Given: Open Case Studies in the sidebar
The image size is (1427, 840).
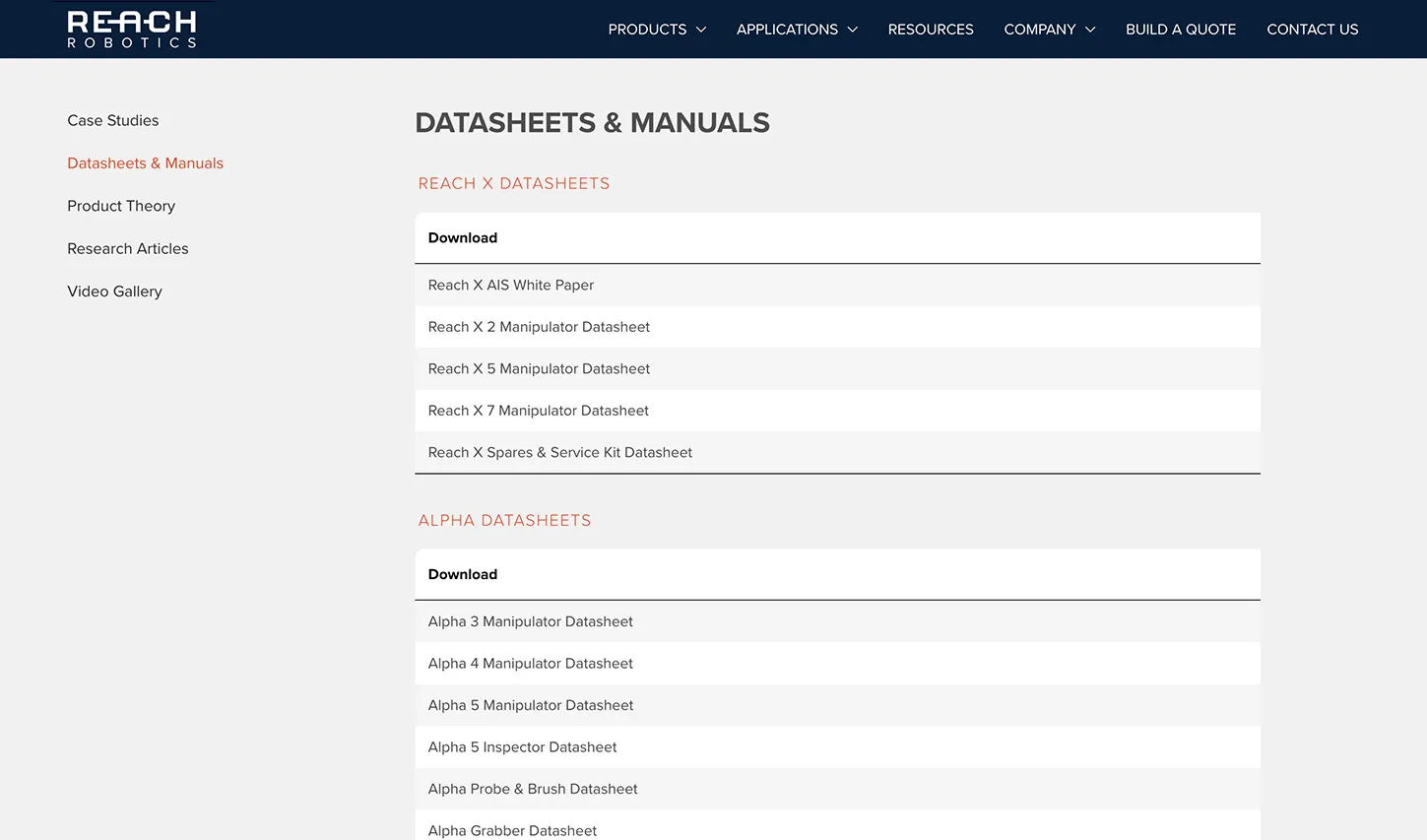Looking at the screenshot, I should 113,120.
